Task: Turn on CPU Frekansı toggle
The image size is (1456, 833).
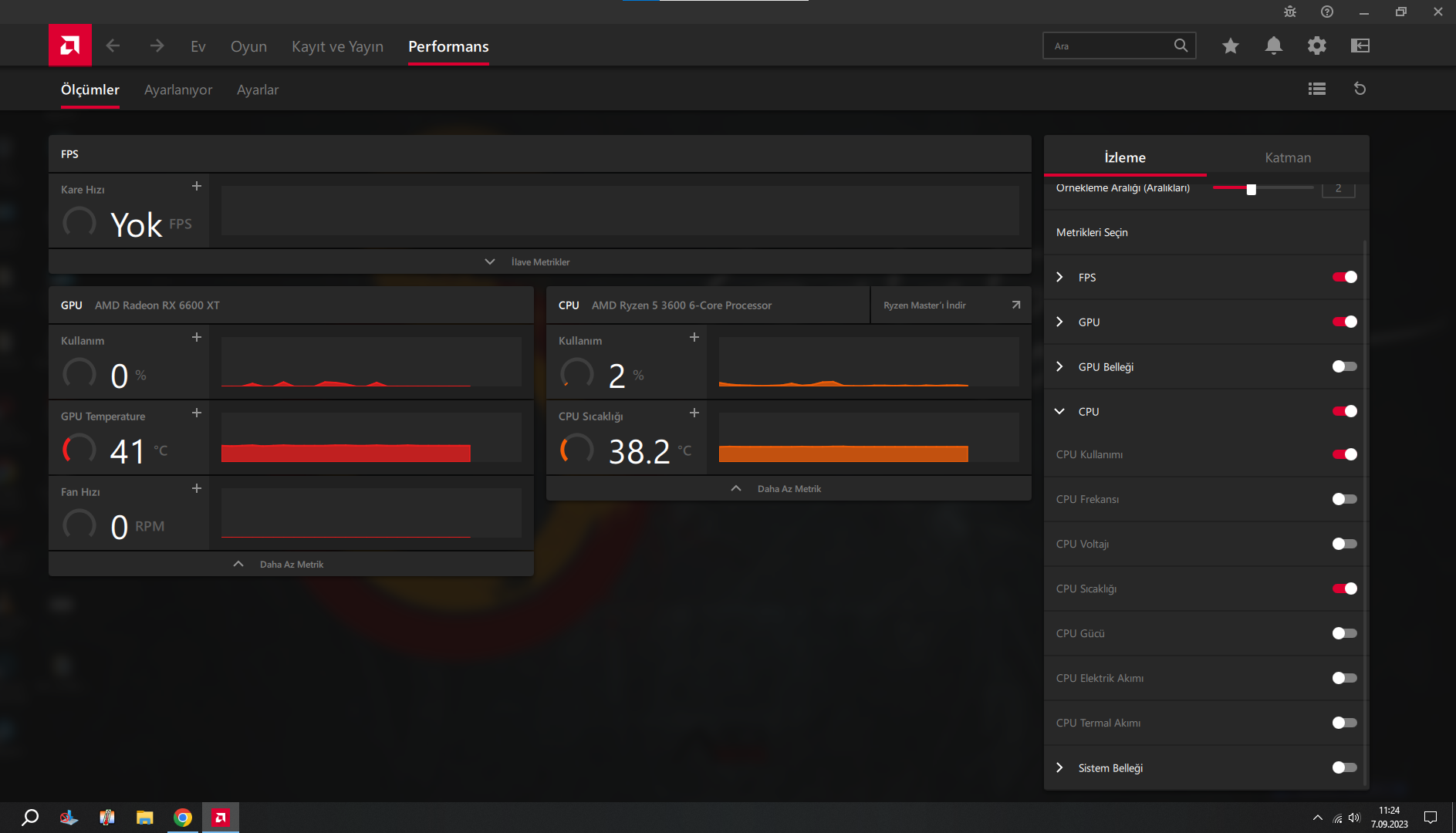Action: (1344, 499)
